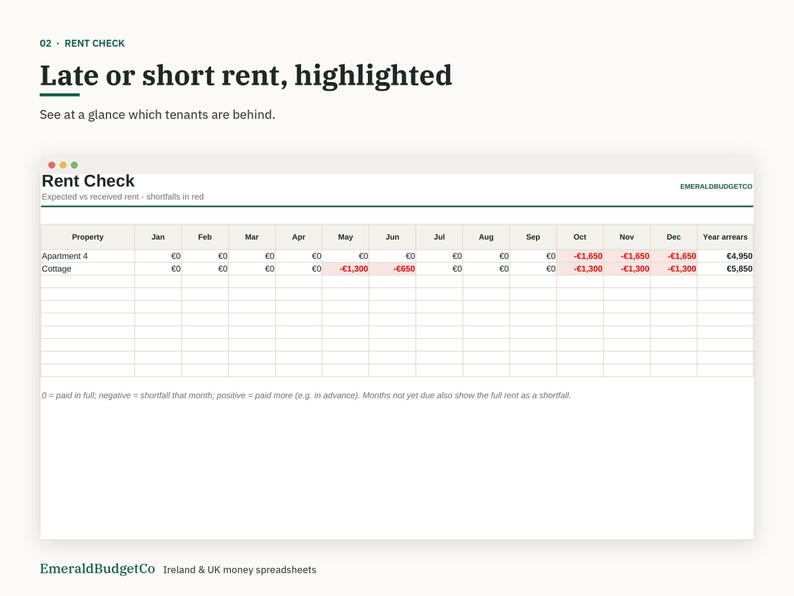This screenshot has width=794, height=596.
Task: Click Cottage October shortfall -€1,300
Action: coord(580,269)
